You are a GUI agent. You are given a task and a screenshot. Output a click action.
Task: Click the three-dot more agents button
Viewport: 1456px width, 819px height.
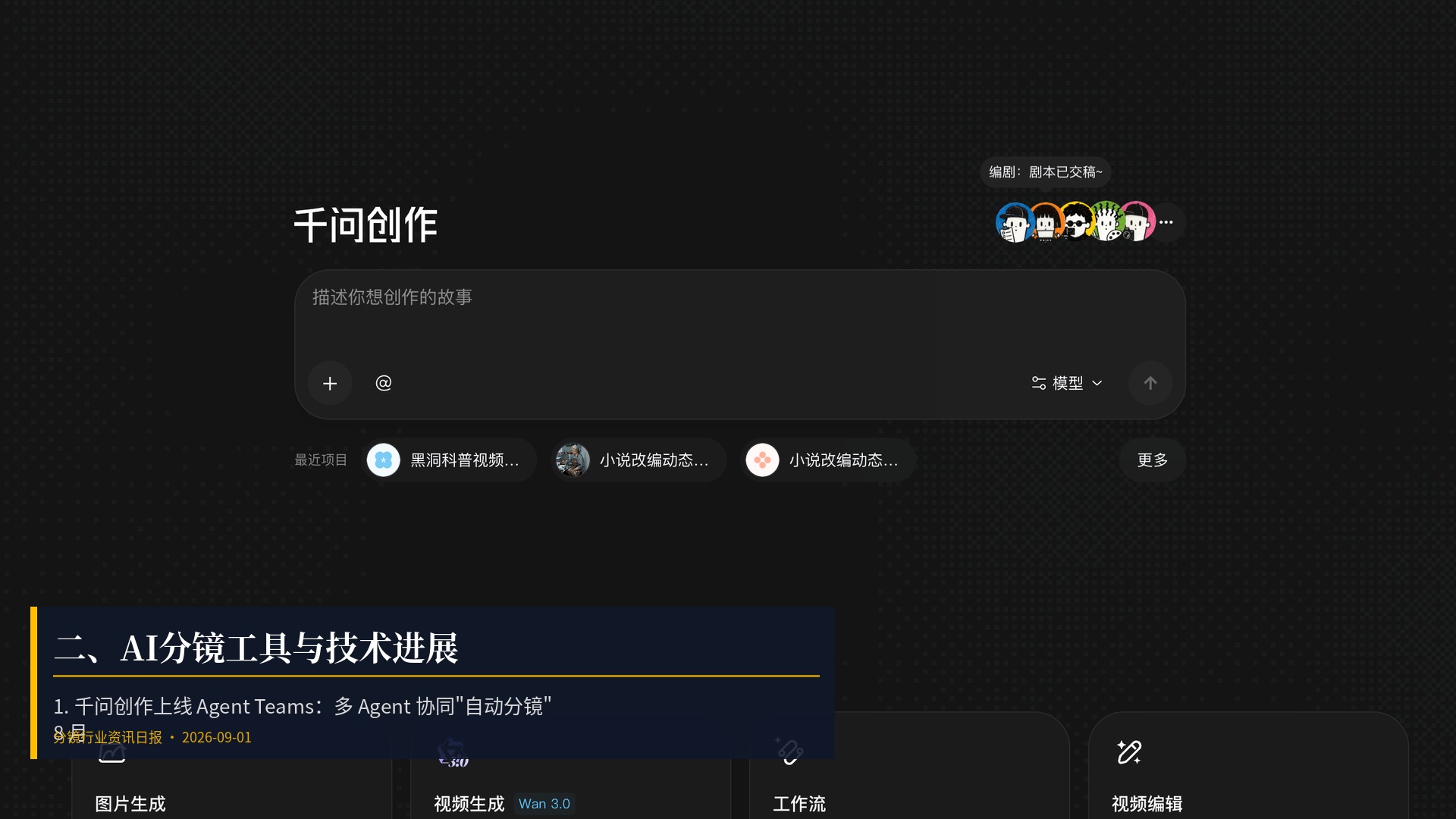(x=1167, y=222)
